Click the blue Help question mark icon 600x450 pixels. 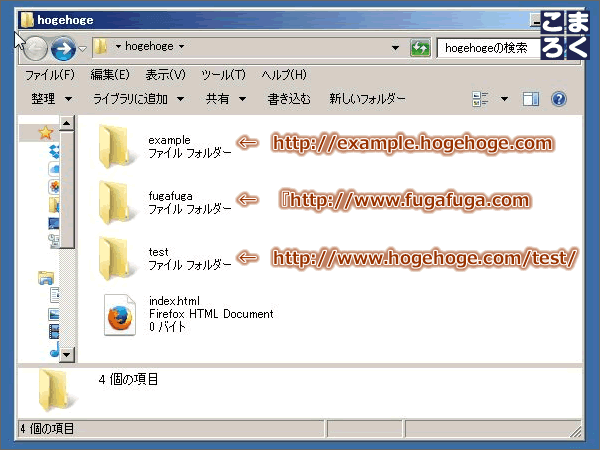click(559, 99)
